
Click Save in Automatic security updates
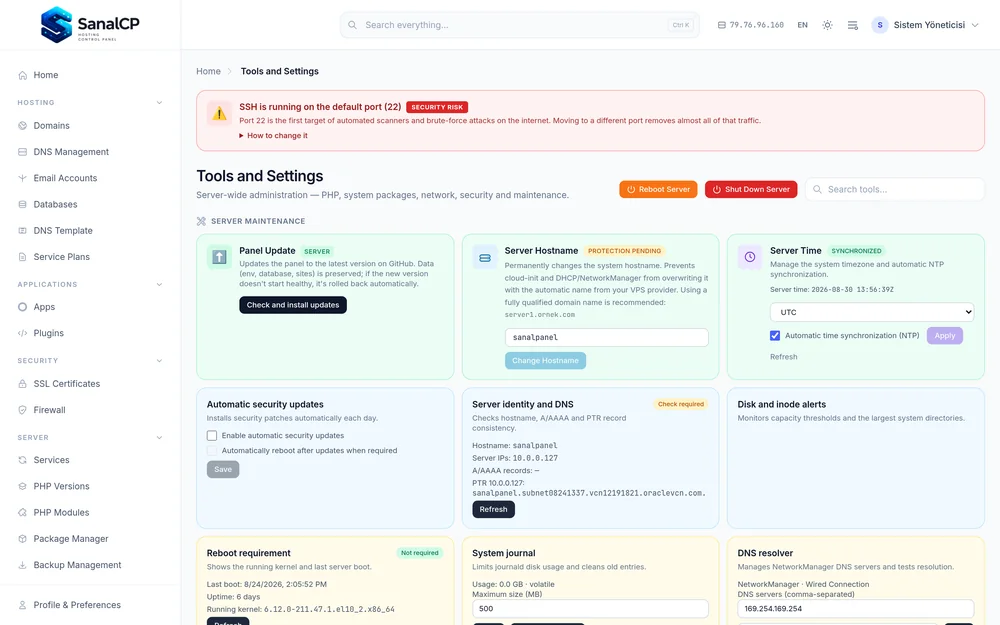point(223,469)
